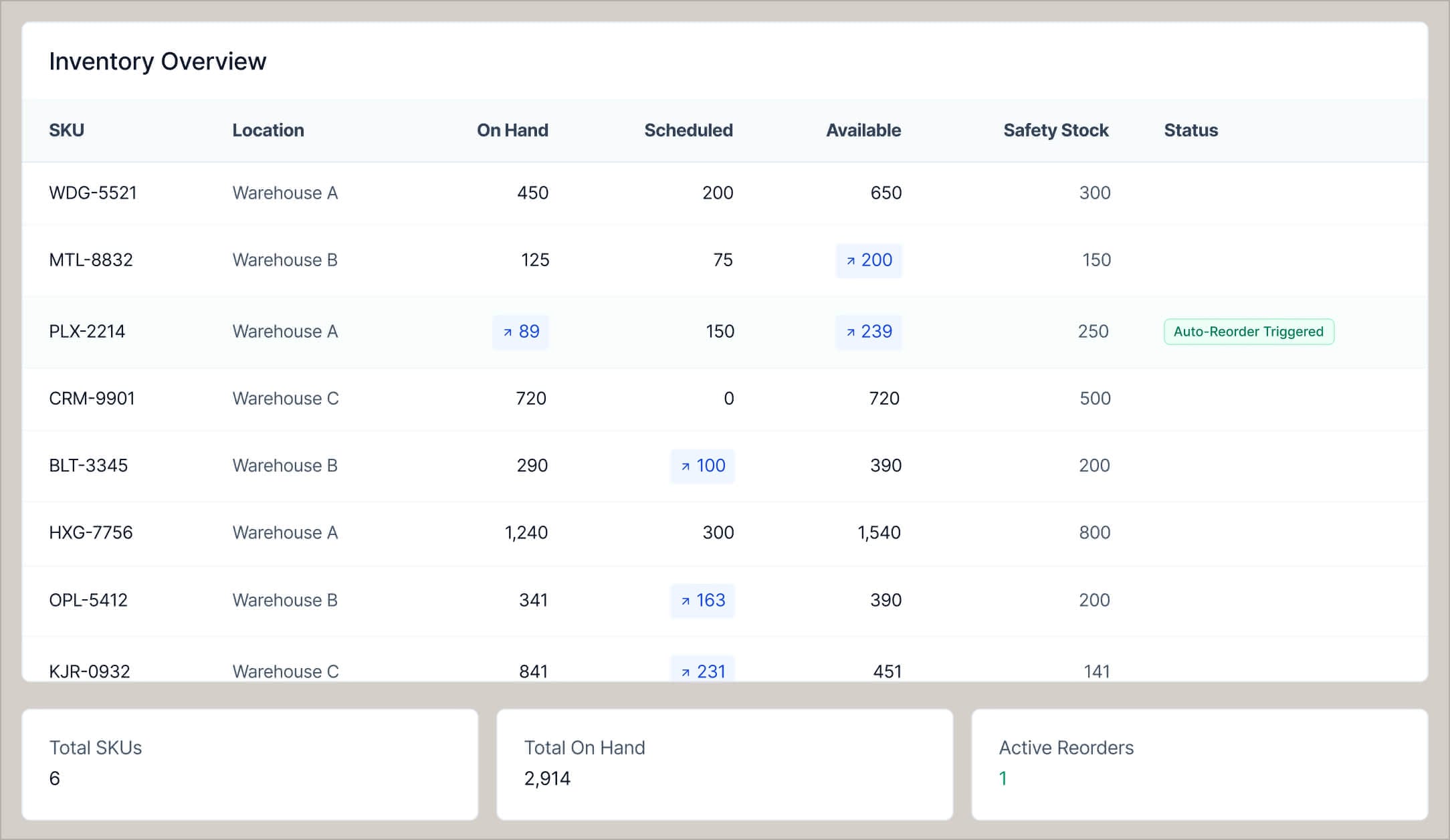This screenshot has width=1450, height=840.
Task: Click arrow icon beside MTL-8832 available 200
Action: (851, 261)
